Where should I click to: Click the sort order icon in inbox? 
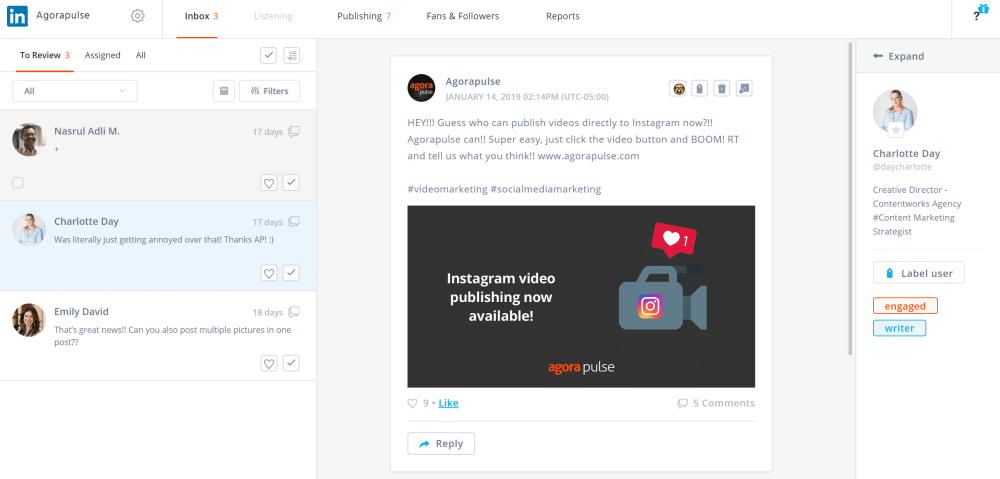click(291, 56)
